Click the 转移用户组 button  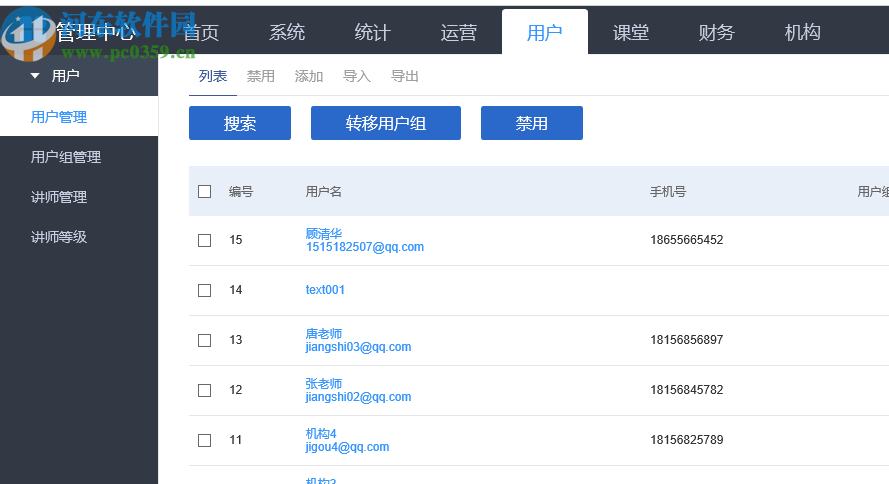(x=386, y=123)
